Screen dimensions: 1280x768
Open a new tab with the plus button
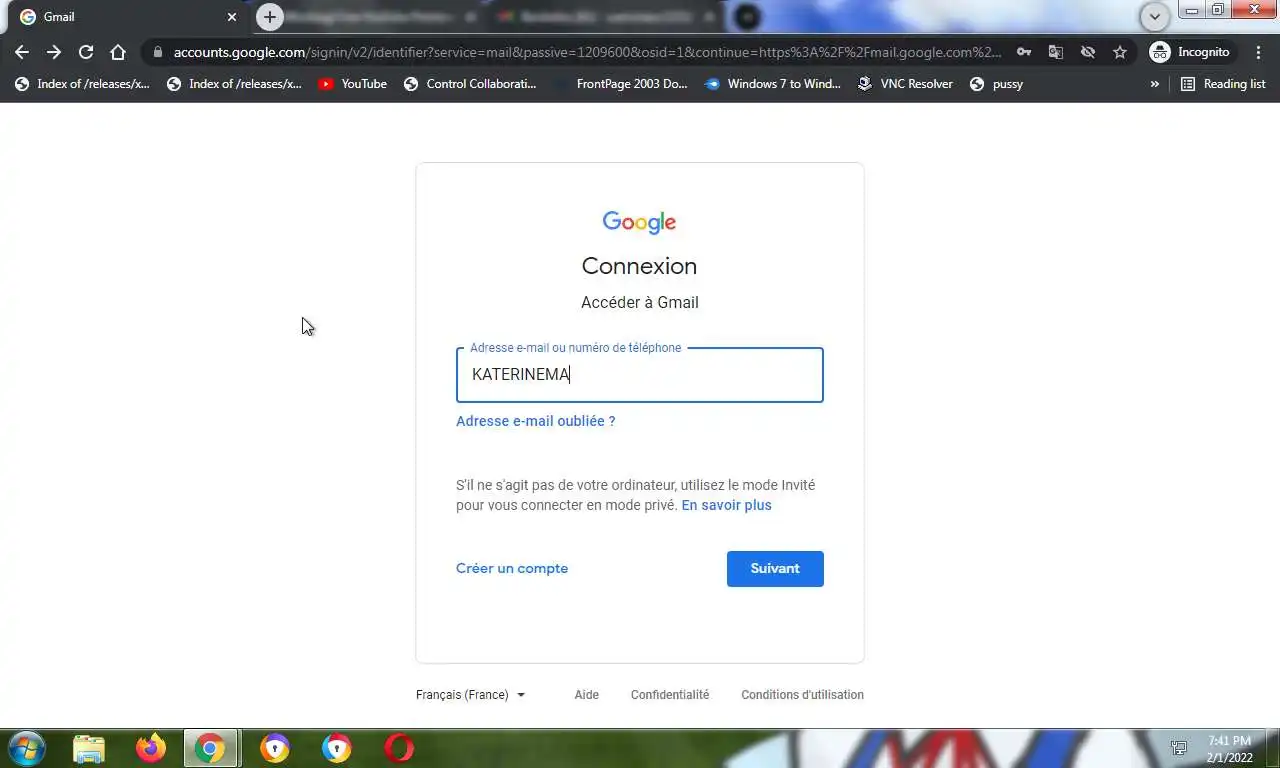pyautogui.click(x=269, y=17)
